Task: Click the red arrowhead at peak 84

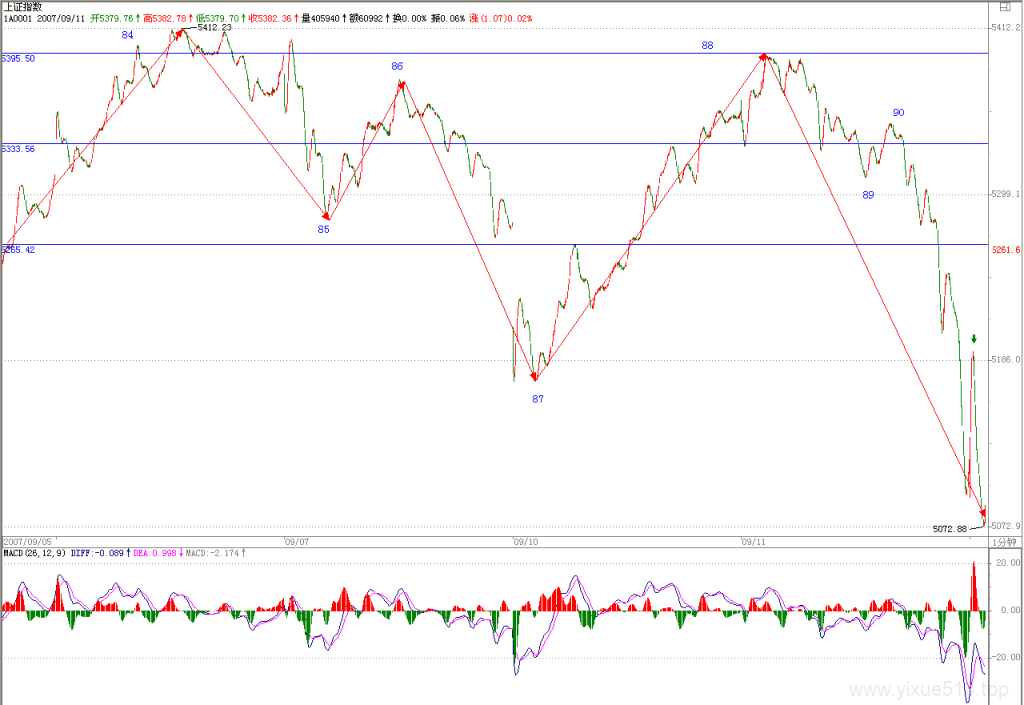Action: [180, 31]
